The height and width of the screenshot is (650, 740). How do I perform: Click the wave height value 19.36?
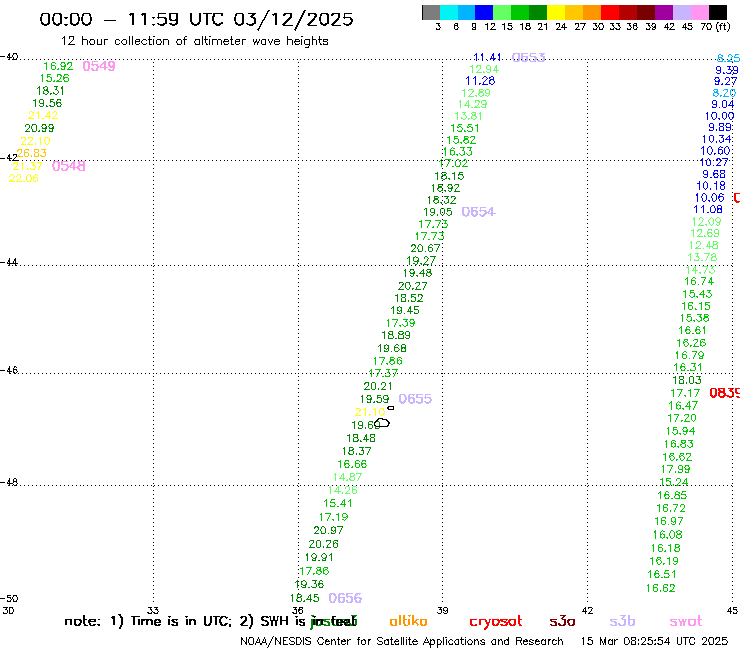point(309,584)
